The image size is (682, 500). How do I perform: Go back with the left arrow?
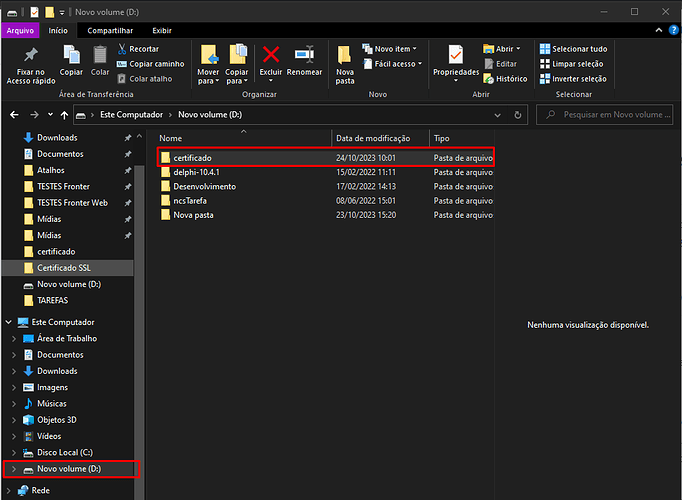point(14,115)
